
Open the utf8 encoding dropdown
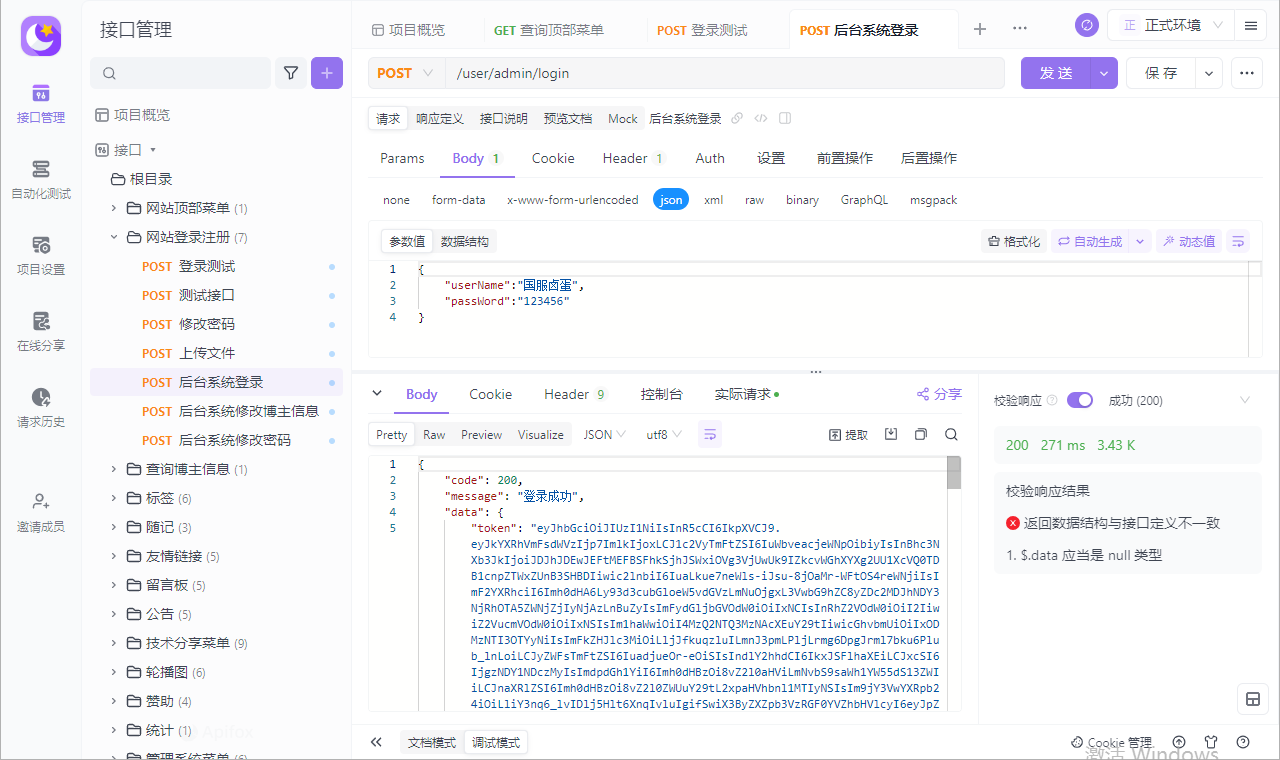(665, 434)
